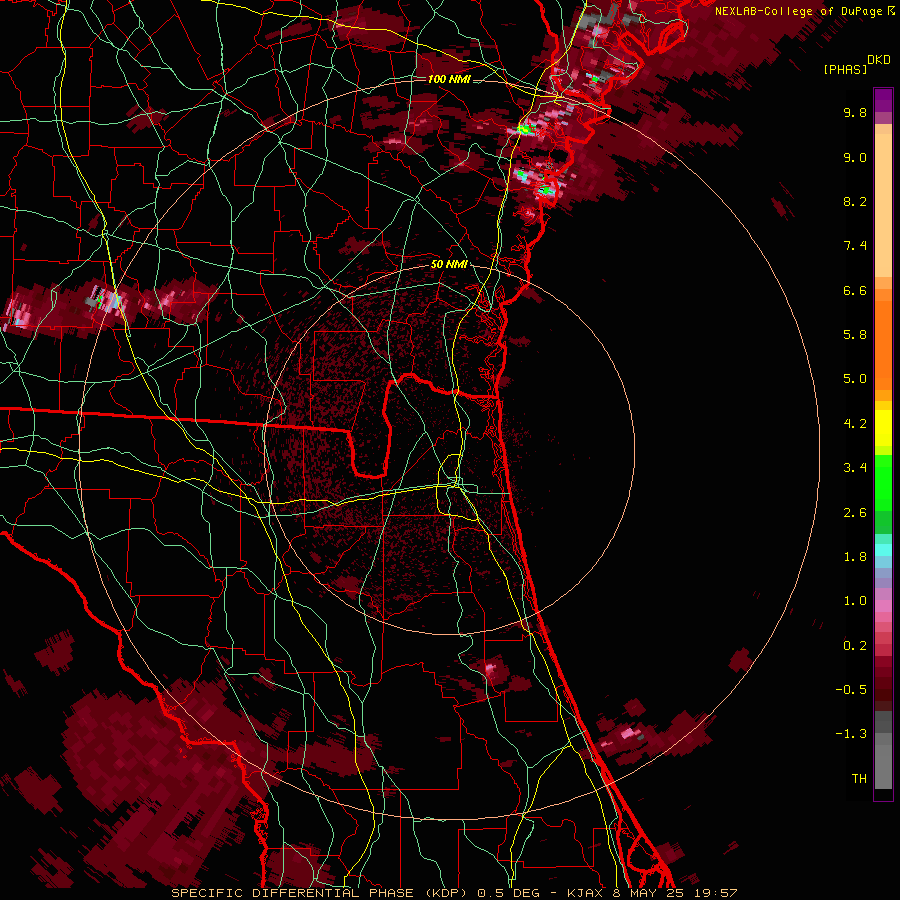Click the 5.0 legend value
The width and height of the screenshot is (900, 900).
855,379
